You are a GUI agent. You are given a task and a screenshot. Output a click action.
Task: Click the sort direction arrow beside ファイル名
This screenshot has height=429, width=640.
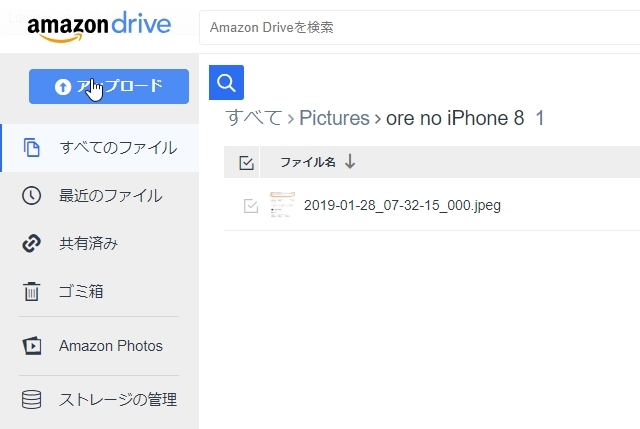pos(350,162)
